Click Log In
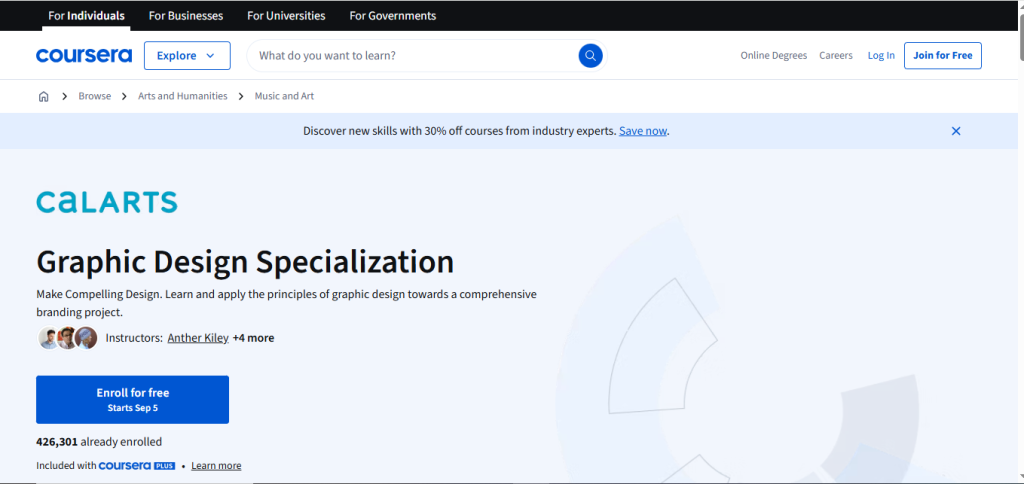Viewport: 1024px width, 484px height. 881,56
